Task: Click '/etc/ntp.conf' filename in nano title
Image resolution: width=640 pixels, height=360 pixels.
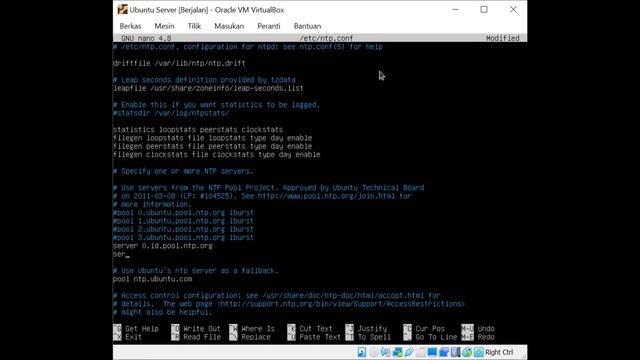Action: tap(326, 38)
